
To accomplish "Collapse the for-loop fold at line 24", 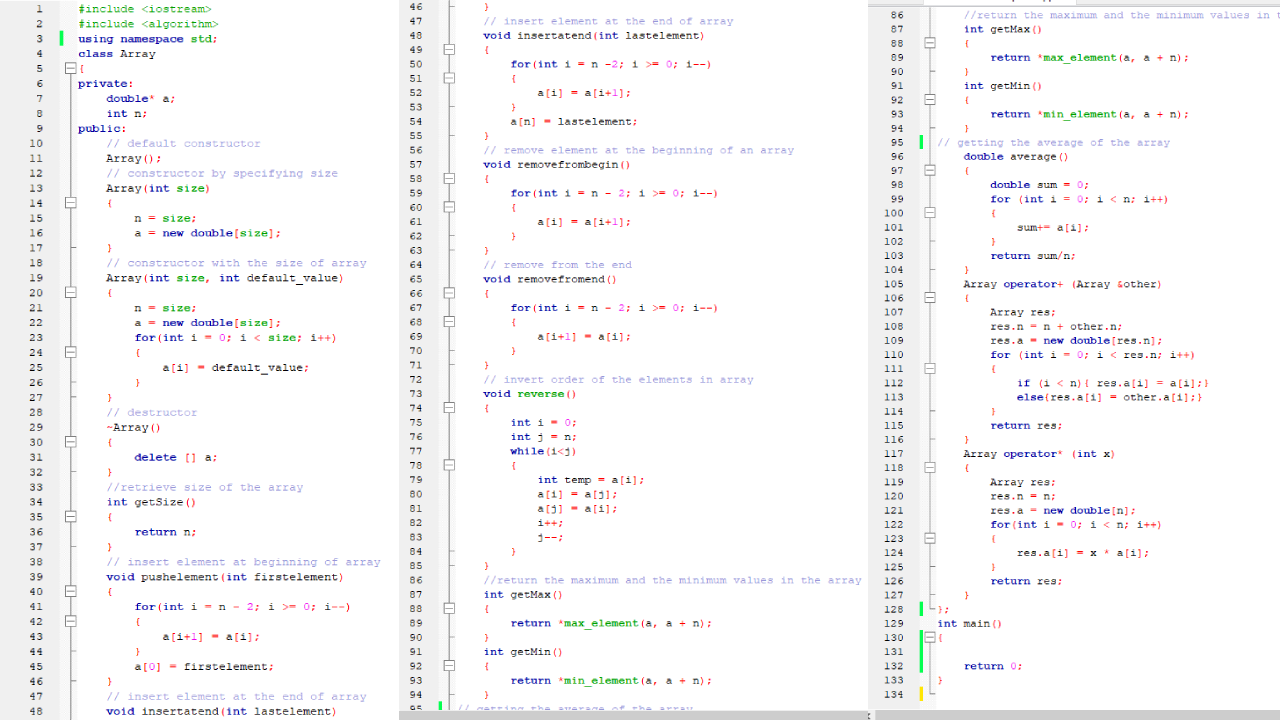I will coord(71,353).
